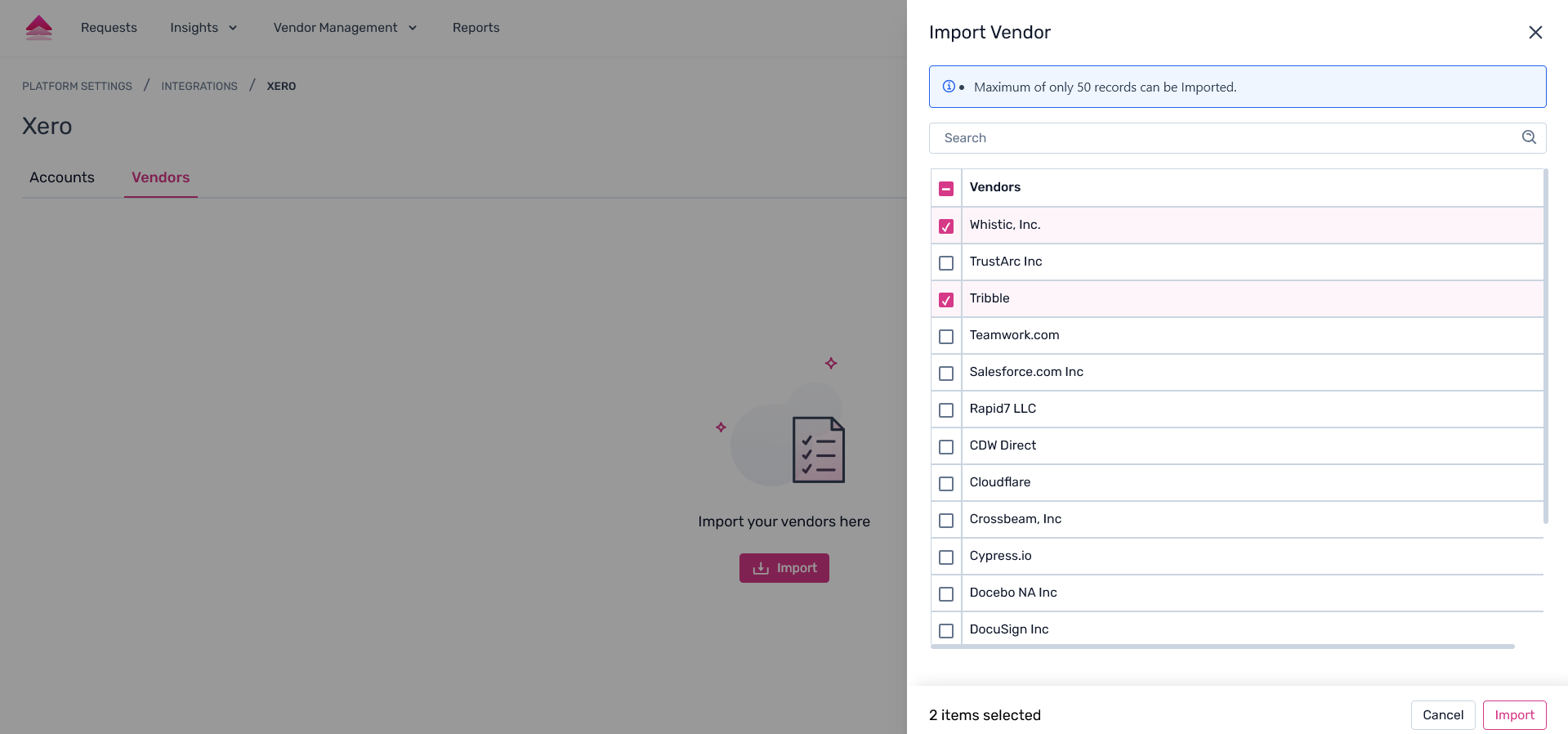Viewport: 1568px width, 734px height.
Task: Toggle the select-all Vendors checkbox
Action: 946,189
